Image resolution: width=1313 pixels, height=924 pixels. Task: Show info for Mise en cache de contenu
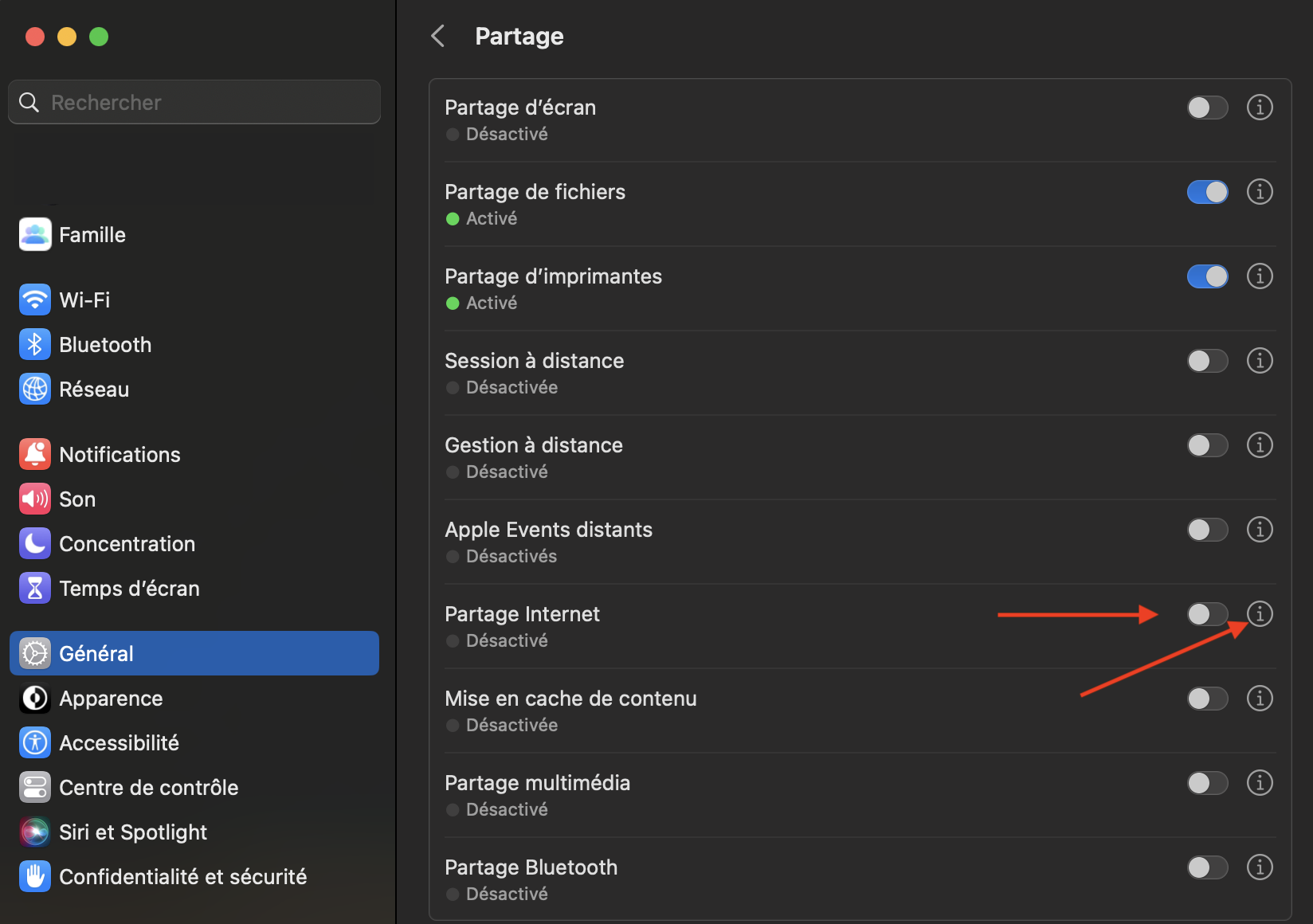1259,699
